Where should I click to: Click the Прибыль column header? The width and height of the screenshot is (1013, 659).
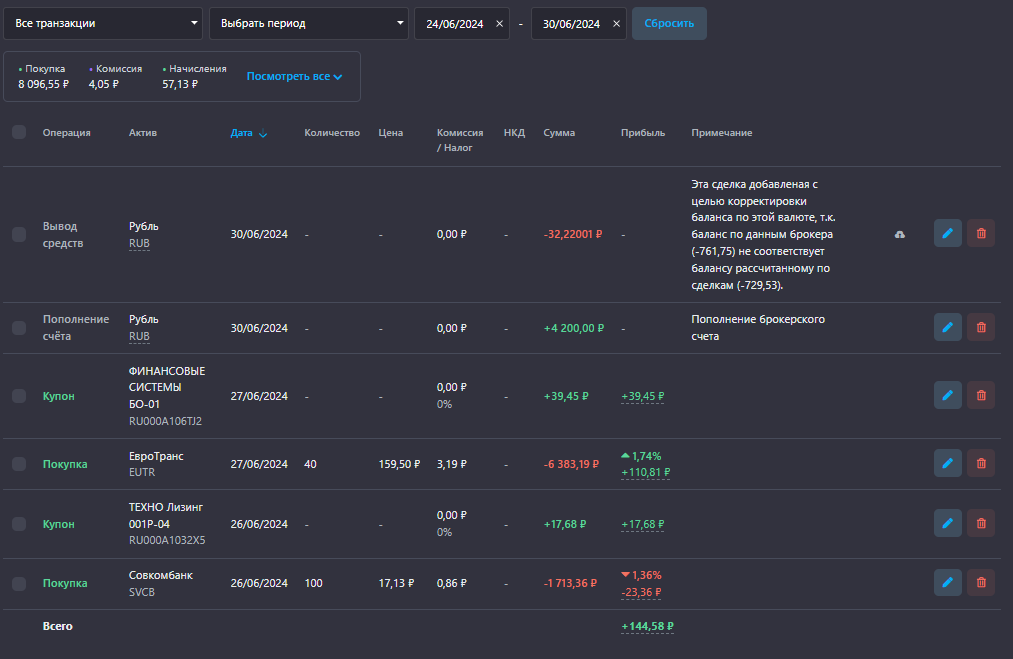click(643, 132)
